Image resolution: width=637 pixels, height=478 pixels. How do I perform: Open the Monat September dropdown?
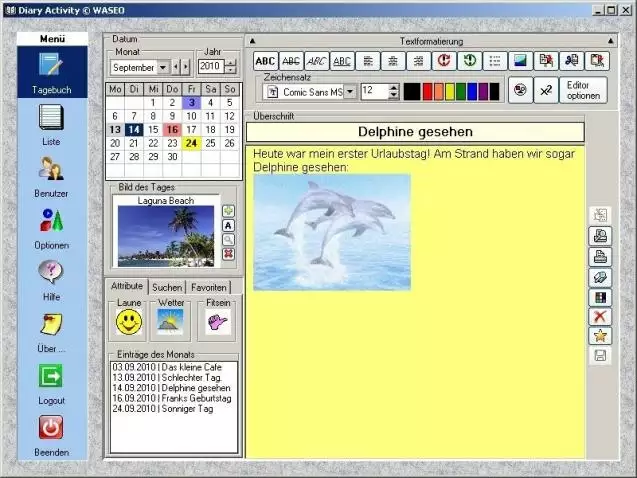coord(163,68)
